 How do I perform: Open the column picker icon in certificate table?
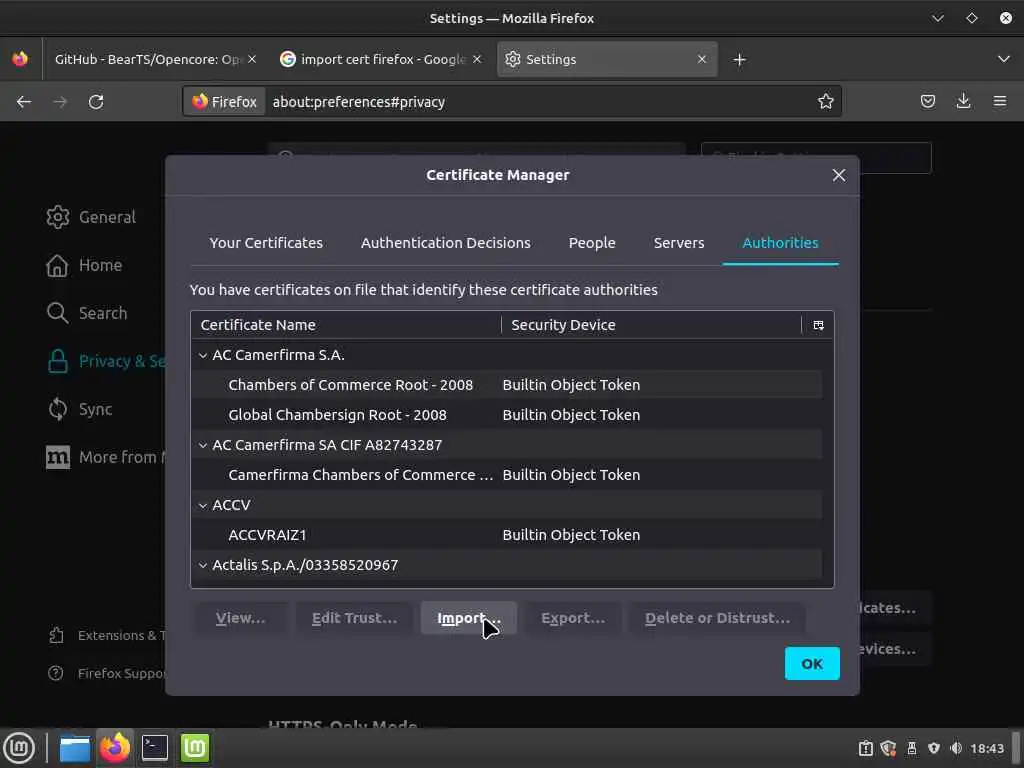click(818, 325)
